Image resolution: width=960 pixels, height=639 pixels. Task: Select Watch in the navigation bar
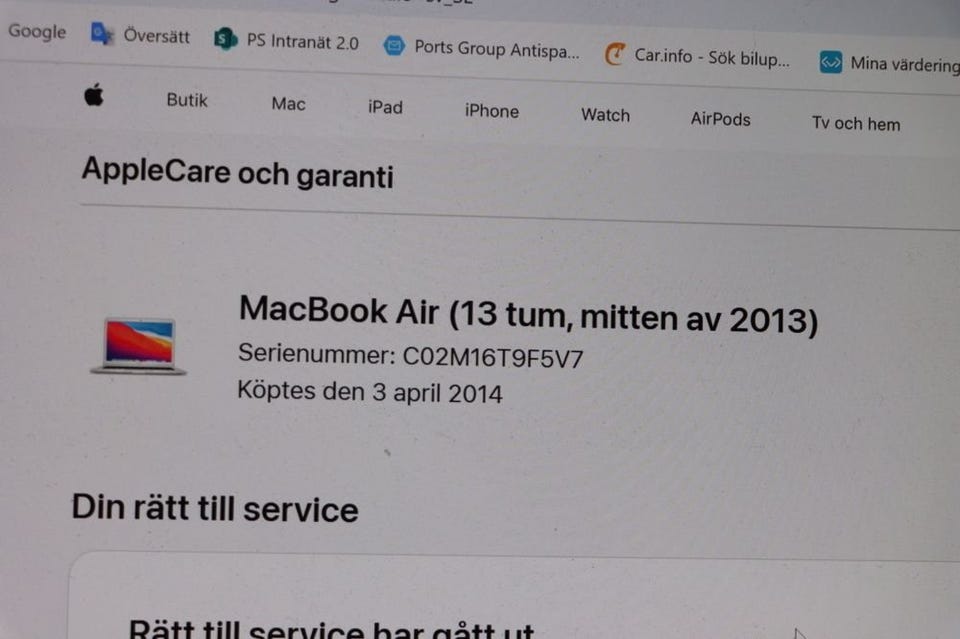[x=605, y=114]
